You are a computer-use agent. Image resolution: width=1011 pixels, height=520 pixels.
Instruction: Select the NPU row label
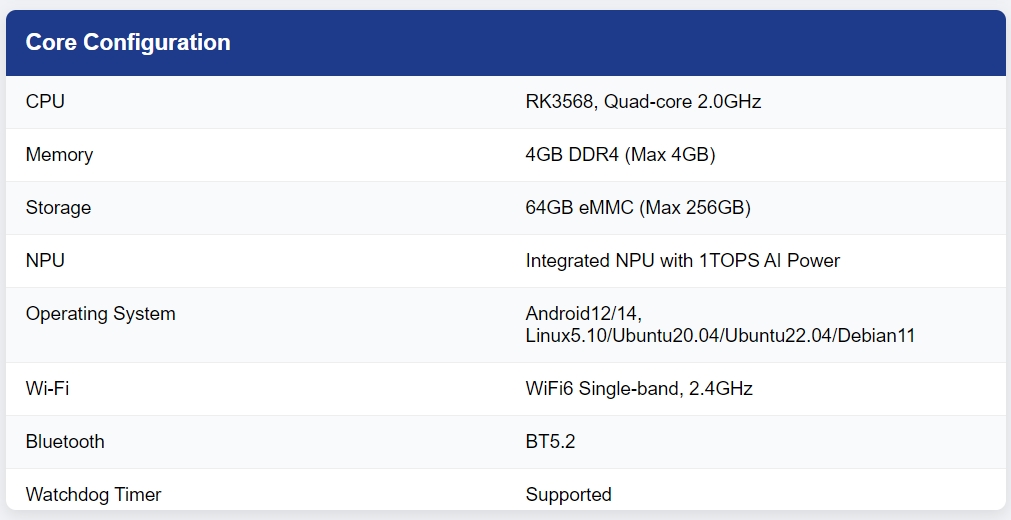coord(45,261)
